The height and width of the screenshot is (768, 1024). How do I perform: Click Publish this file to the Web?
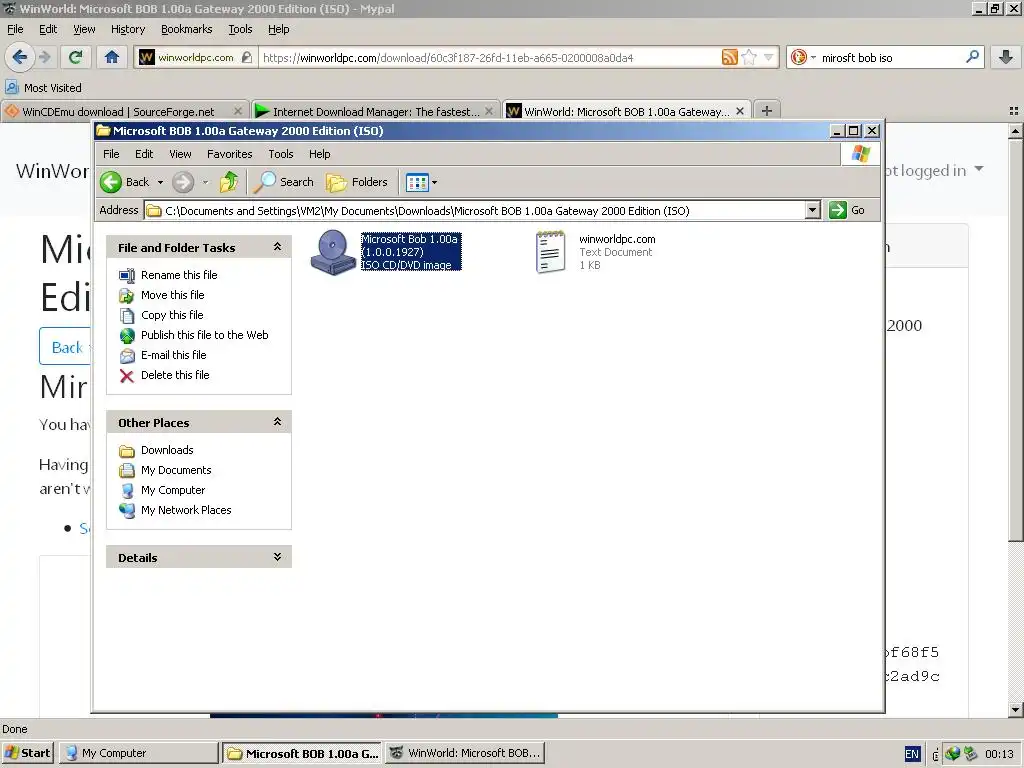[x=204, y=335]
